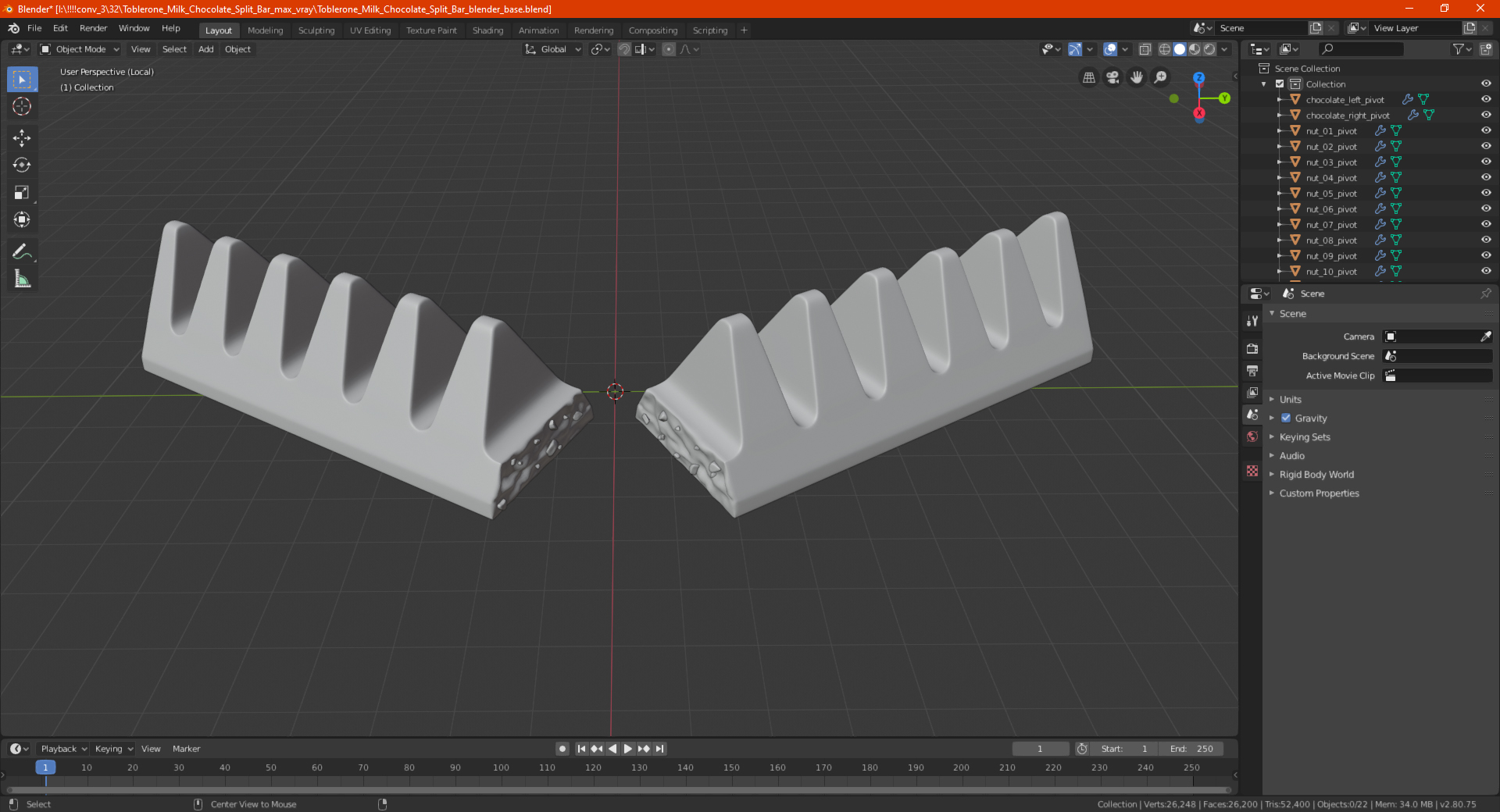The width and height of the screenshot is (1500, 812).
Task: Click the zoom view magnifier icon
Action: click(x=1161, y=77)
